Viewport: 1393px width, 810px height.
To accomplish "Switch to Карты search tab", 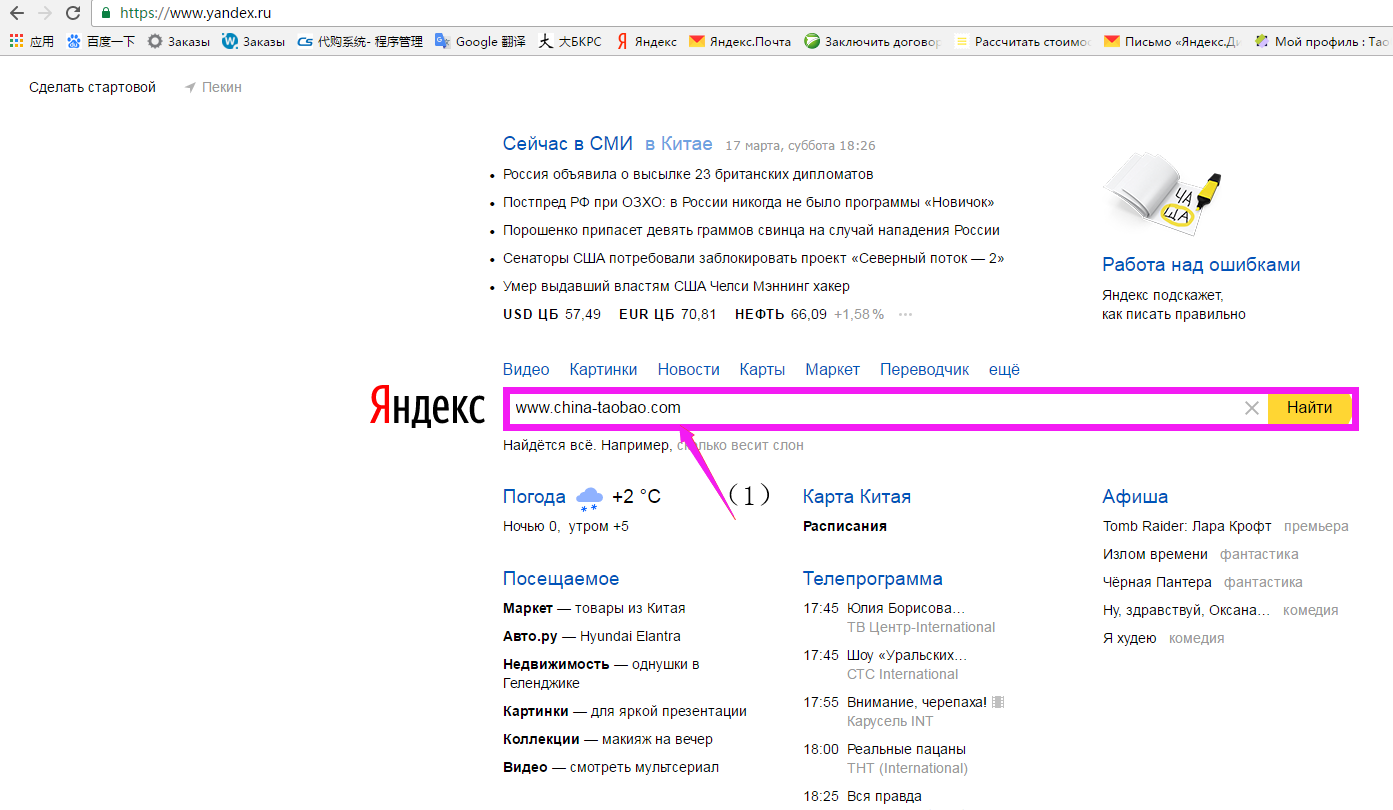I will pos(762,369).
